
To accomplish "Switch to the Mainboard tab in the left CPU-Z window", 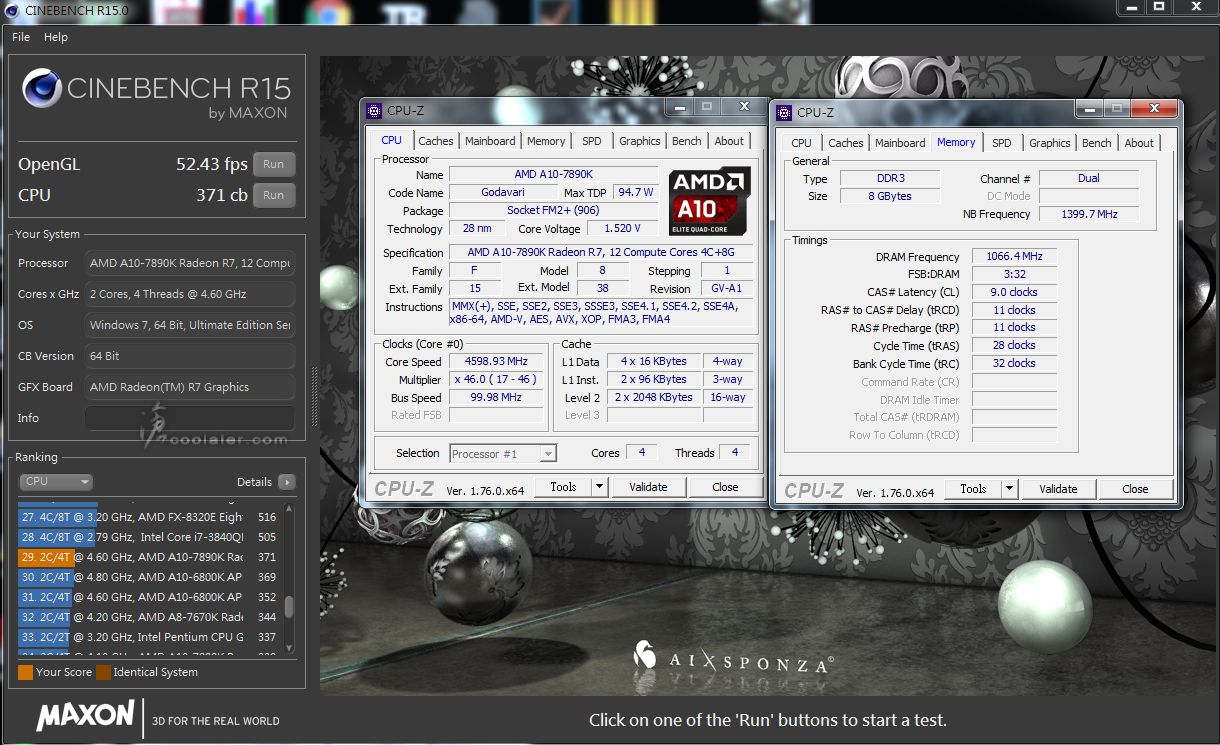I will click(490, 141).
